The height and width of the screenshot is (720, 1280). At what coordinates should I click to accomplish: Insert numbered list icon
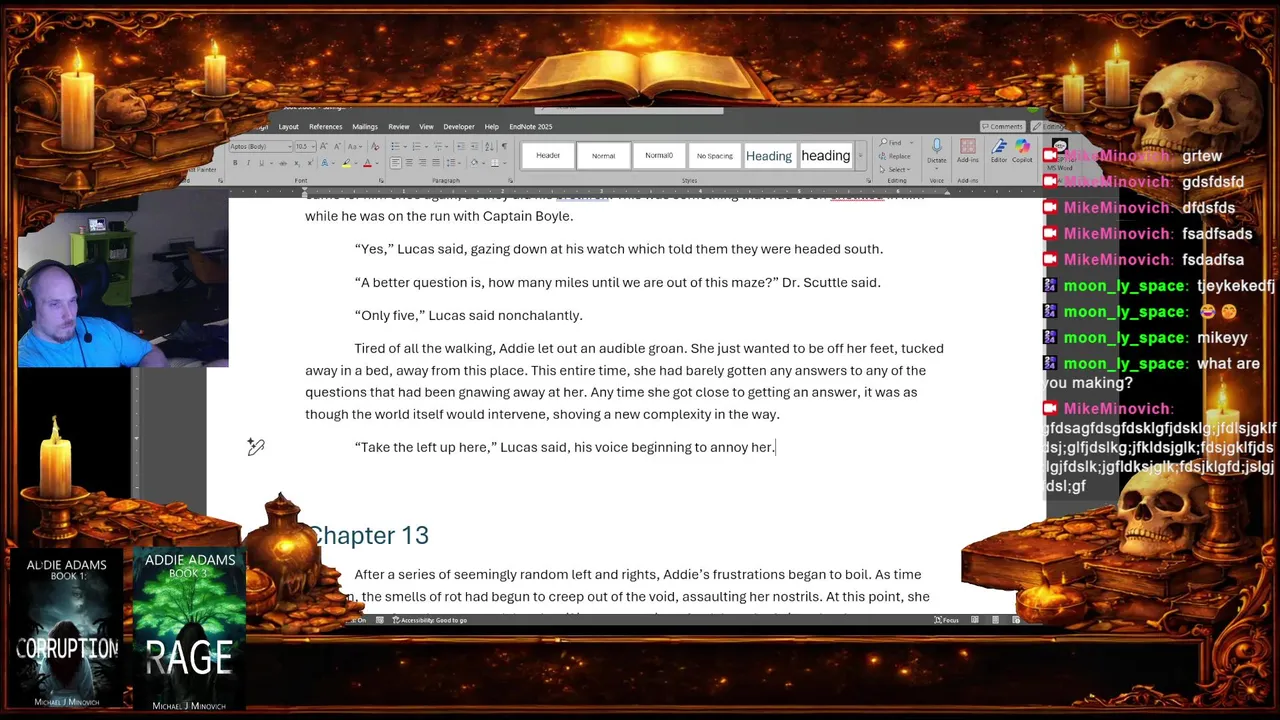pyautogui.click(x=417, y=146)
